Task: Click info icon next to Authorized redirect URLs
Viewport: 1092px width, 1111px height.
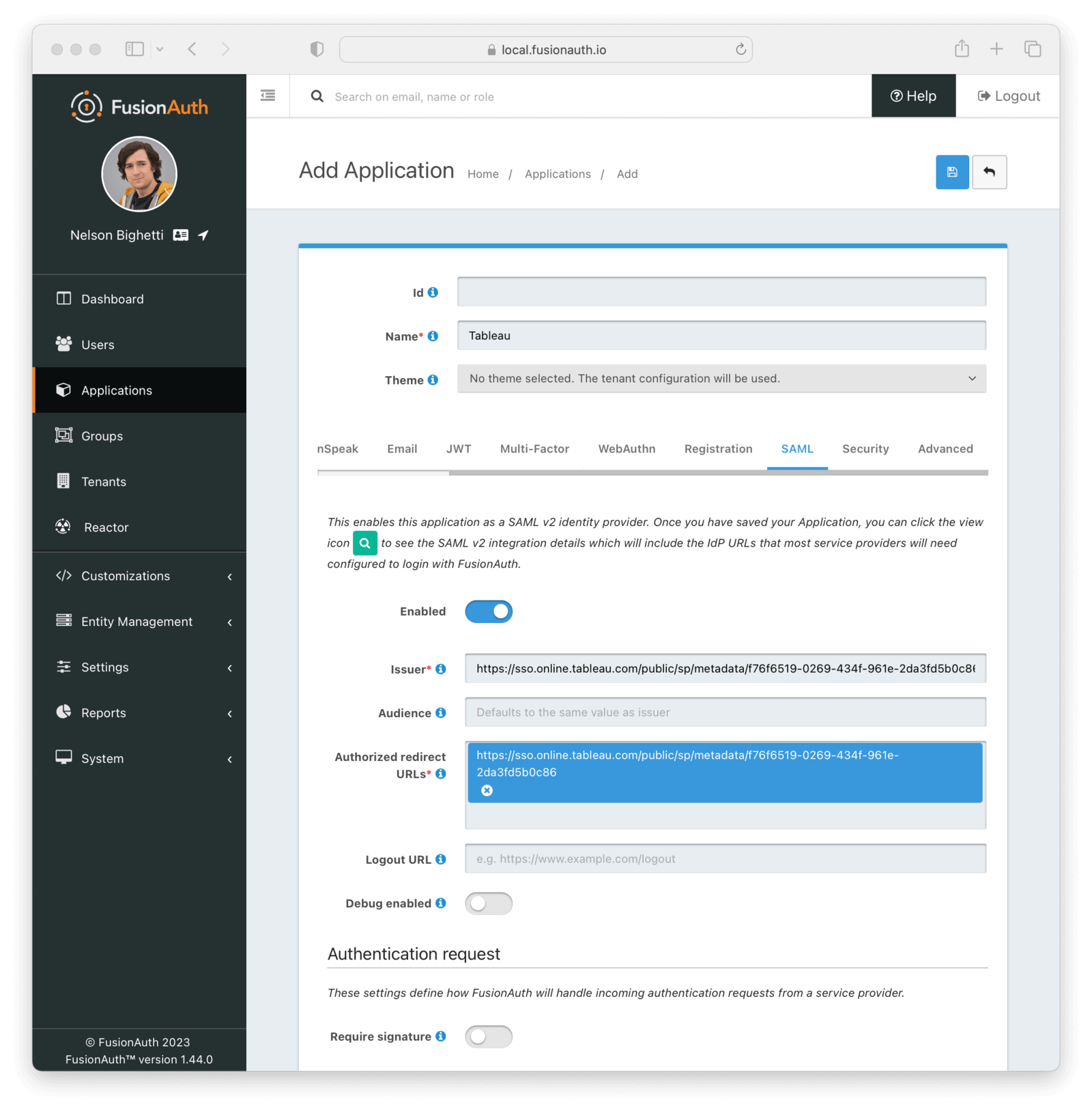Action: (441, 774)
